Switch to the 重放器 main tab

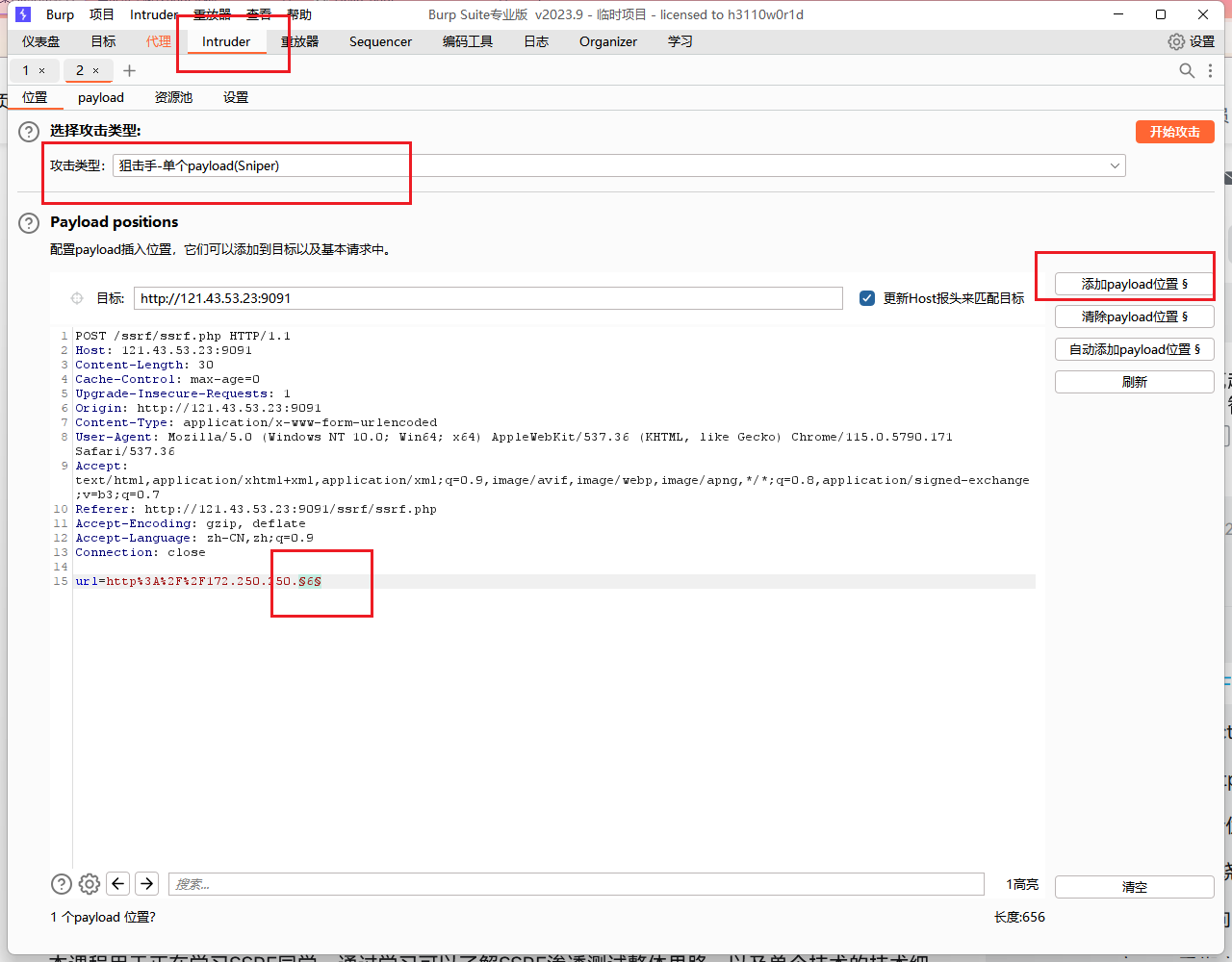[299, 41]
